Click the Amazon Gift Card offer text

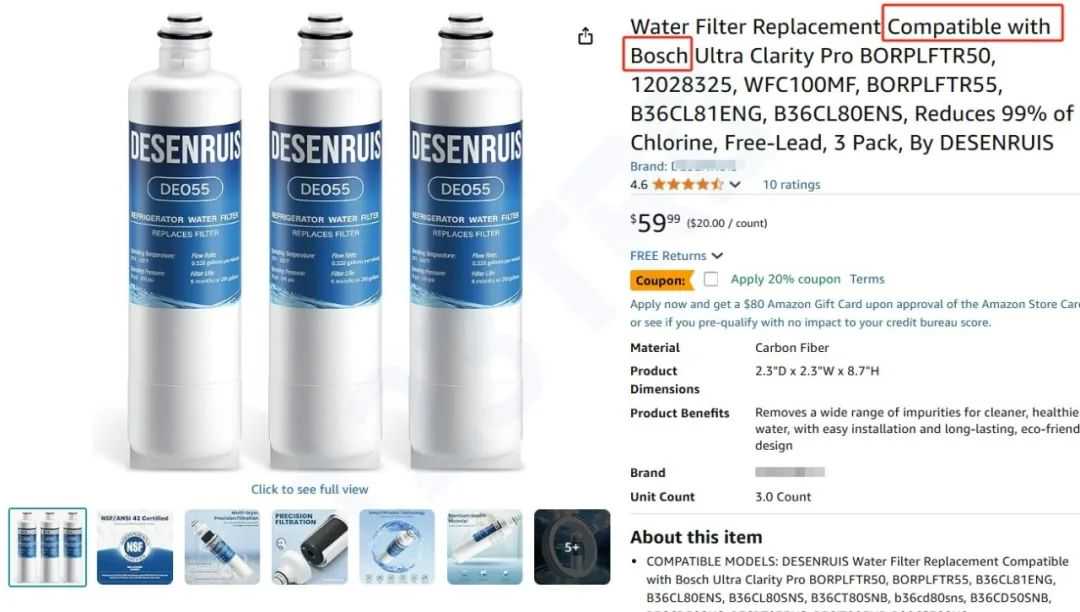click(854, 313)
